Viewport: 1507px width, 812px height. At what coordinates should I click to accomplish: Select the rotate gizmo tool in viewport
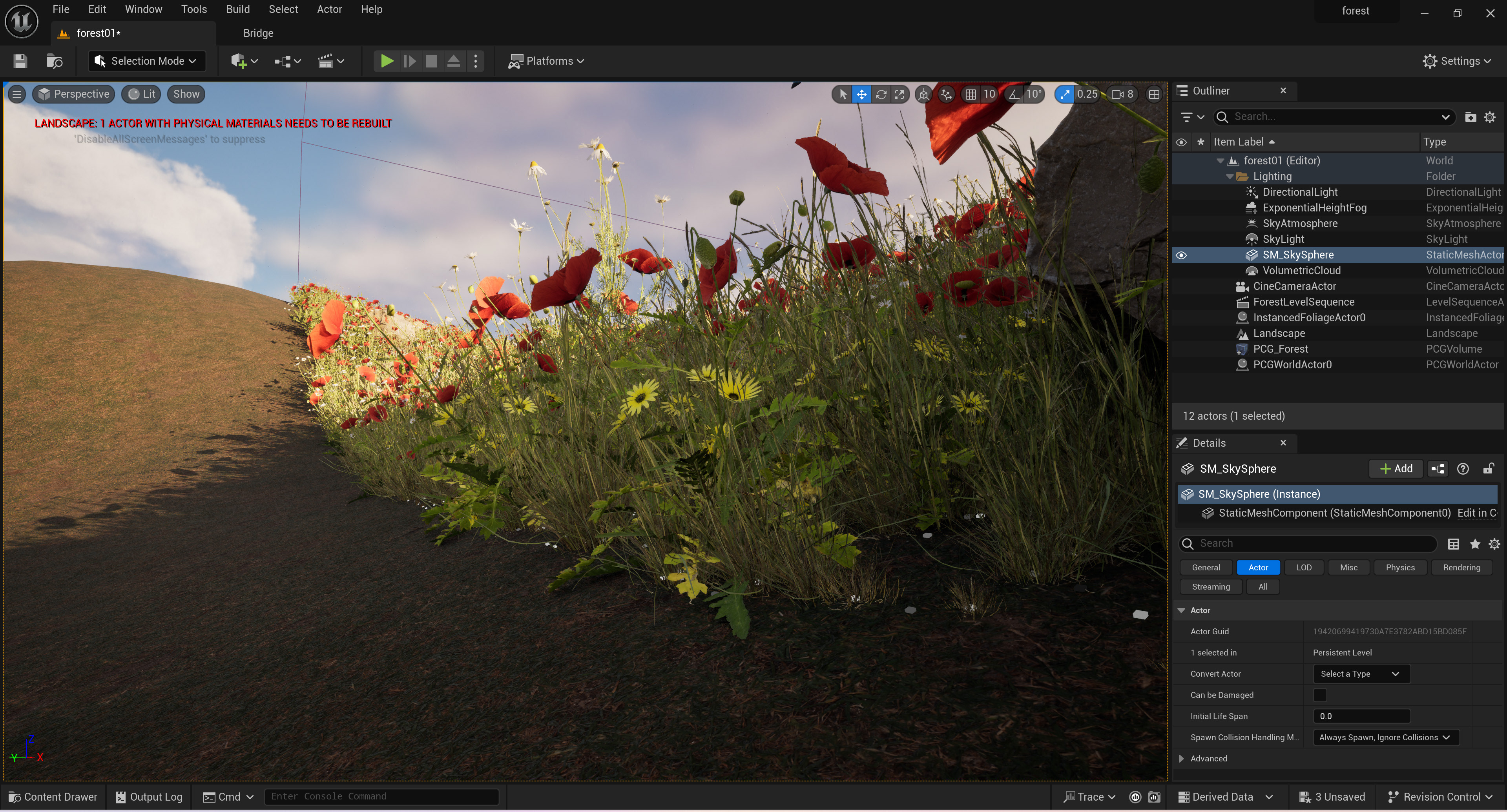click(881, 94)
